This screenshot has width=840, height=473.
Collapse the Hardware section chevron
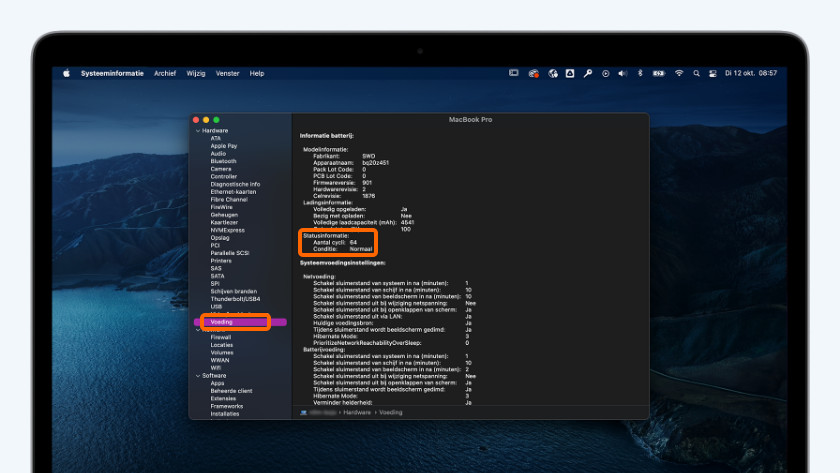pyautogui.click(x=198, y=131)
